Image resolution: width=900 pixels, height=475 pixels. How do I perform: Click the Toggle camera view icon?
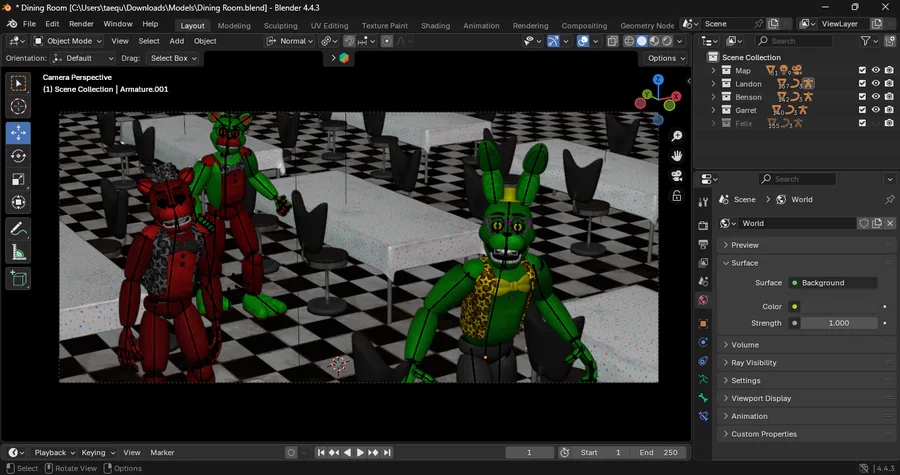[x=677, y=176]
